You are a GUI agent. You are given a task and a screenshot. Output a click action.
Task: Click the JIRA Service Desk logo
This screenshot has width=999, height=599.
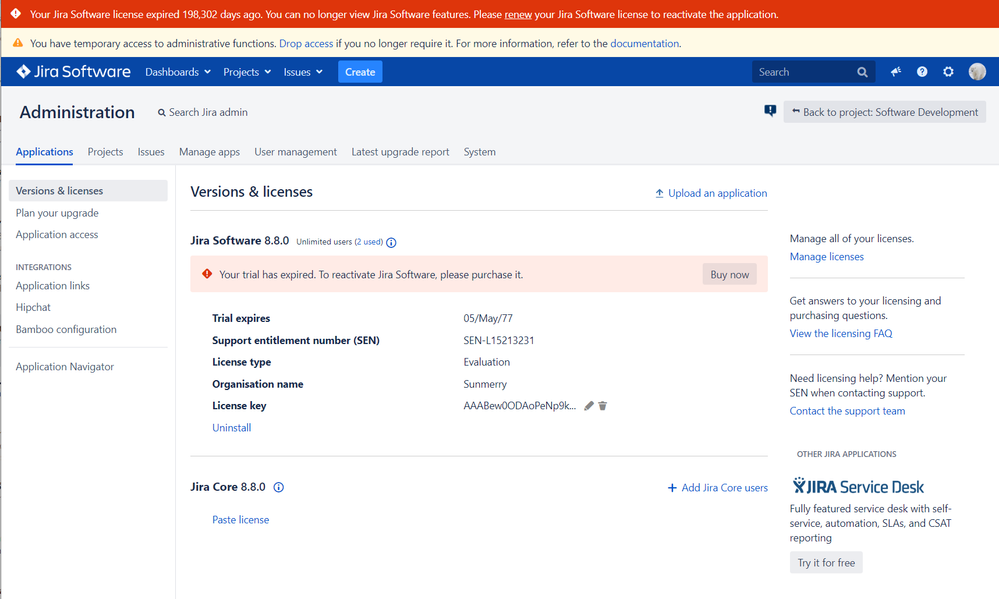click(858, 486)
